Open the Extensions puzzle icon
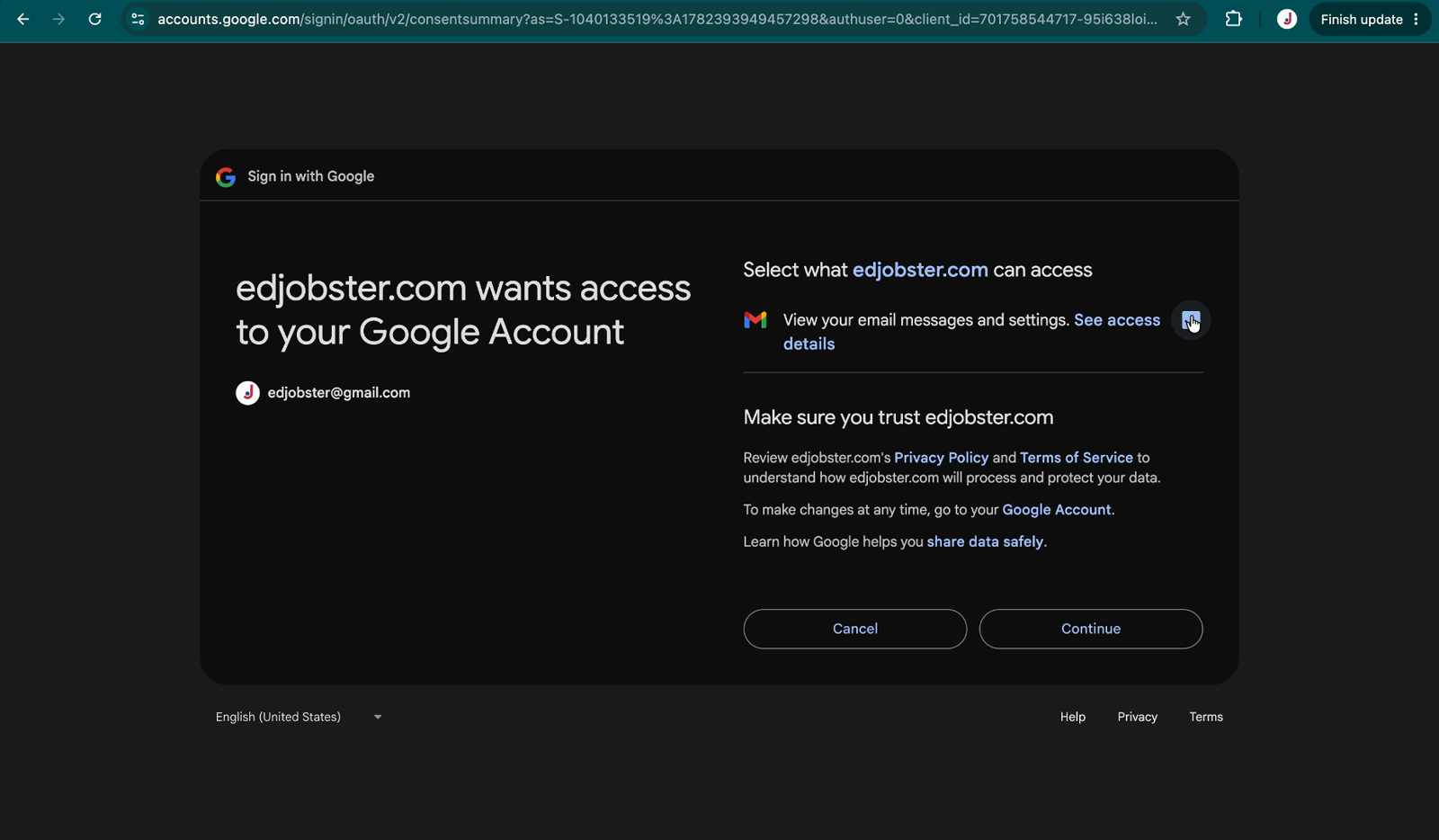 (x=1234, y=19)
